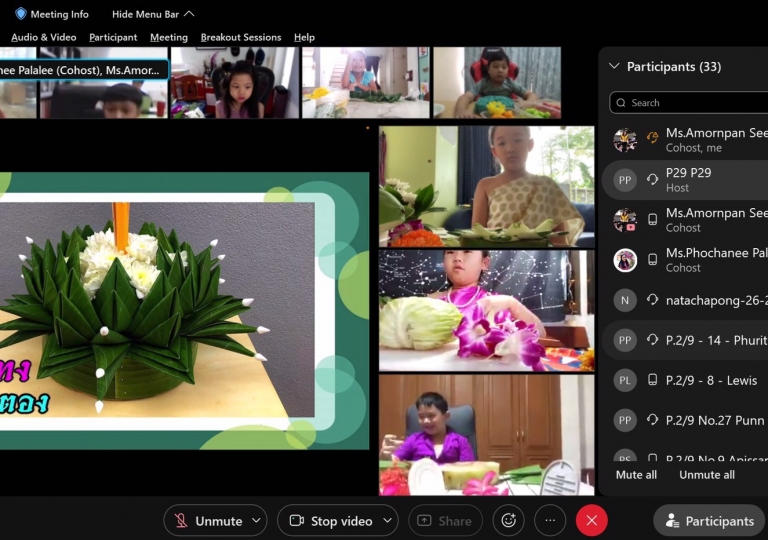Click PP avatar of P.2/9 No.27 Punn
768x540 pixels.
(625, 420)
